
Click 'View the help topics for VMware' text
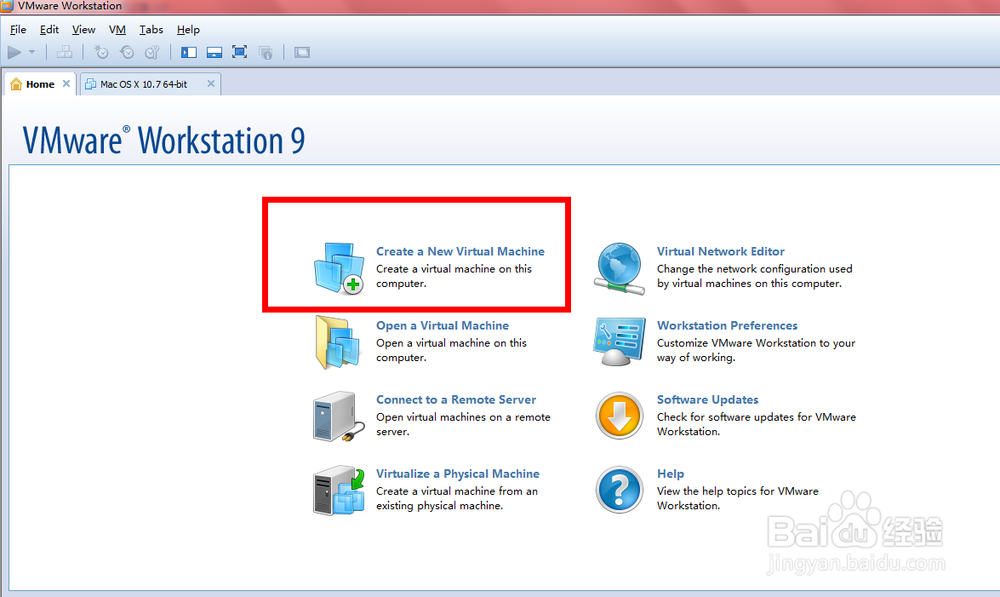[x=738, y=491]
